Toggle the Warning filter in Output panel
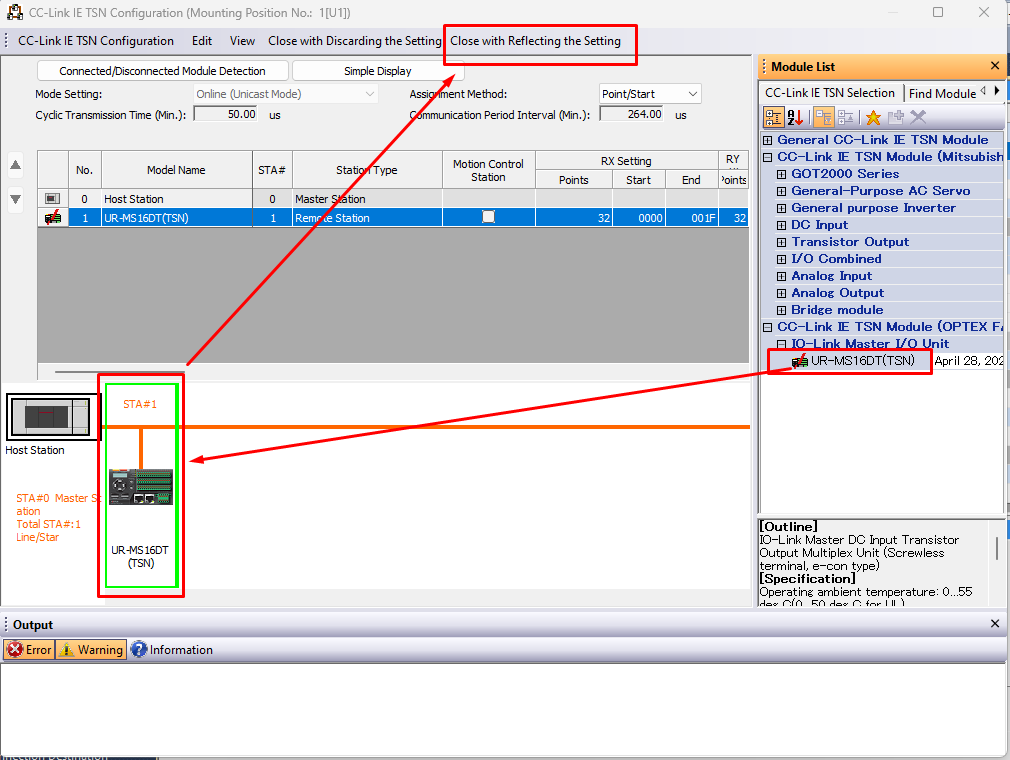 [x=91, y=650]
